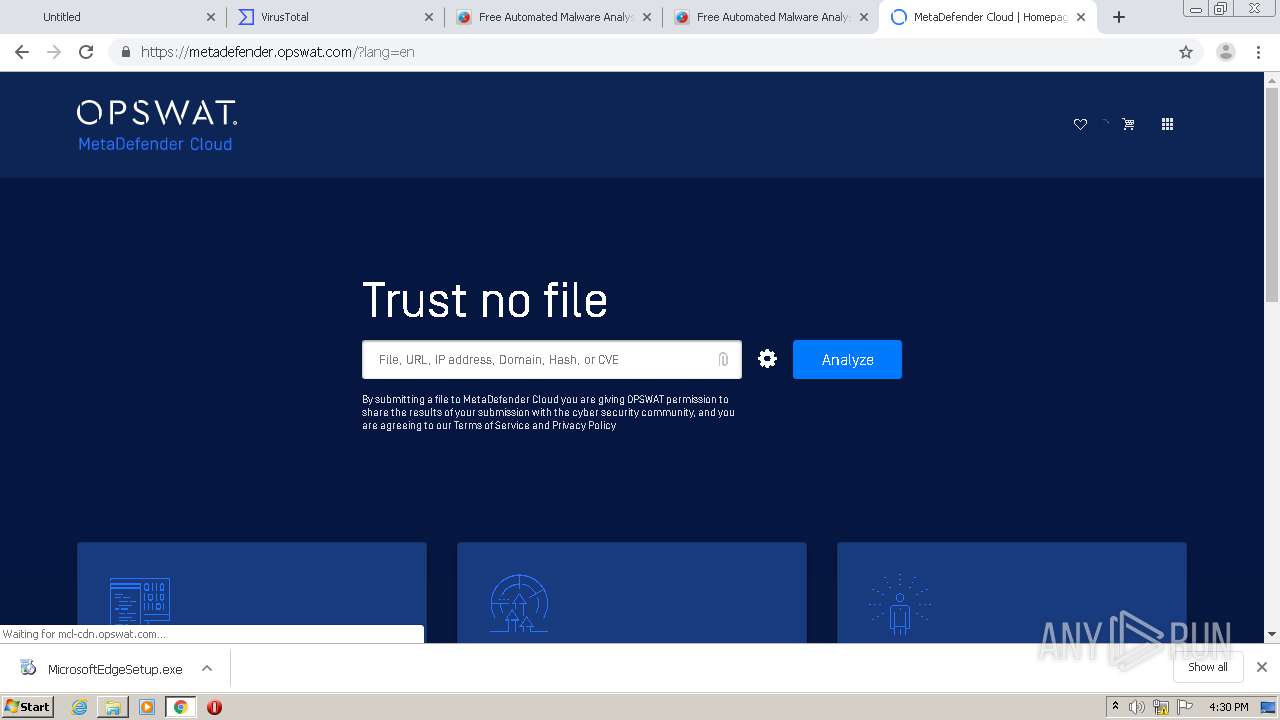Image resolution: width=1280 pixels, height=720 pixels.
Task: Open the Chrome three-dot menu
Action: point(1259,52)
